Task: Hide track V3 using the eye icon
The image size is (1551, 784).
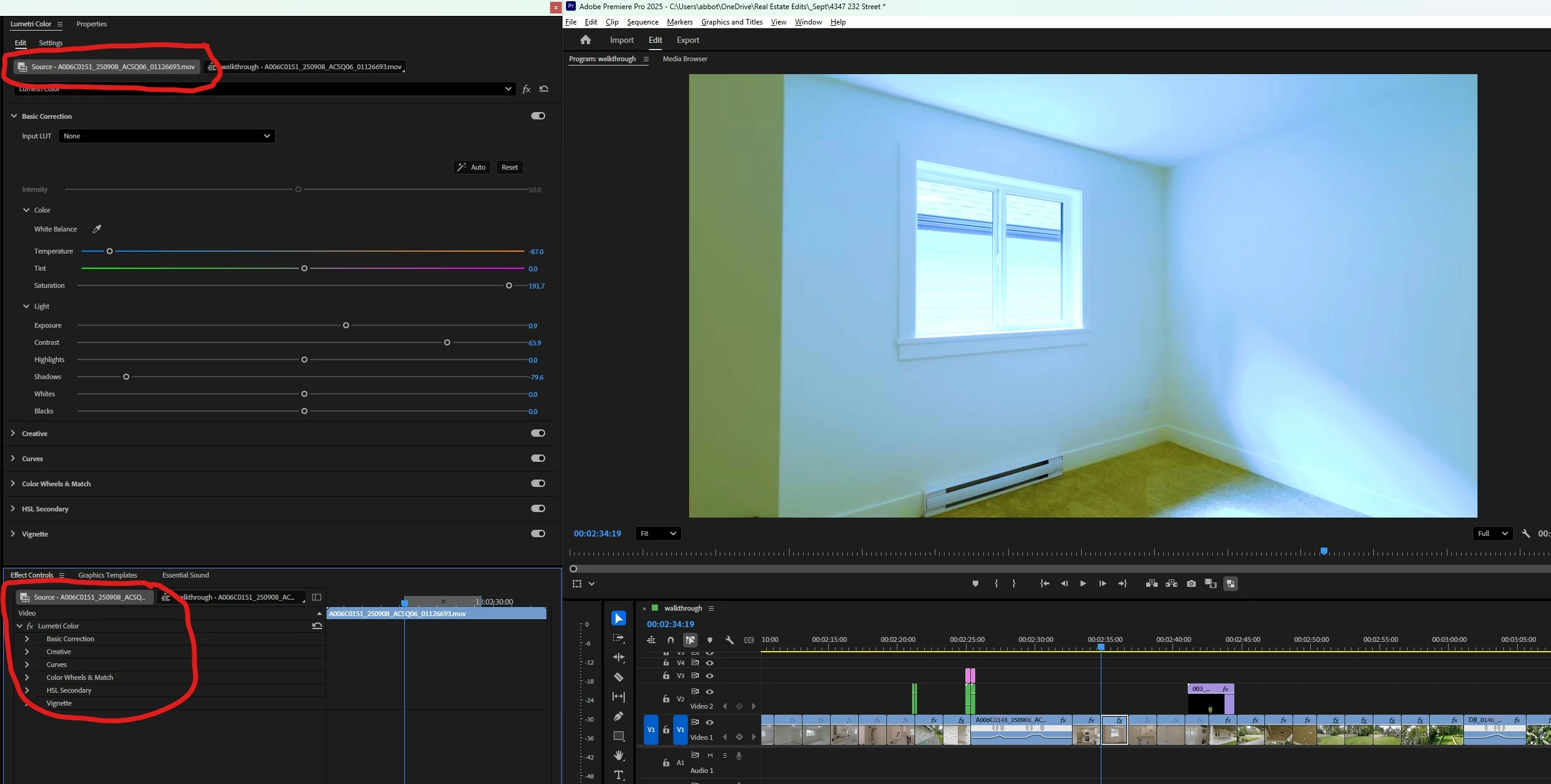Action: coord(709,676)
